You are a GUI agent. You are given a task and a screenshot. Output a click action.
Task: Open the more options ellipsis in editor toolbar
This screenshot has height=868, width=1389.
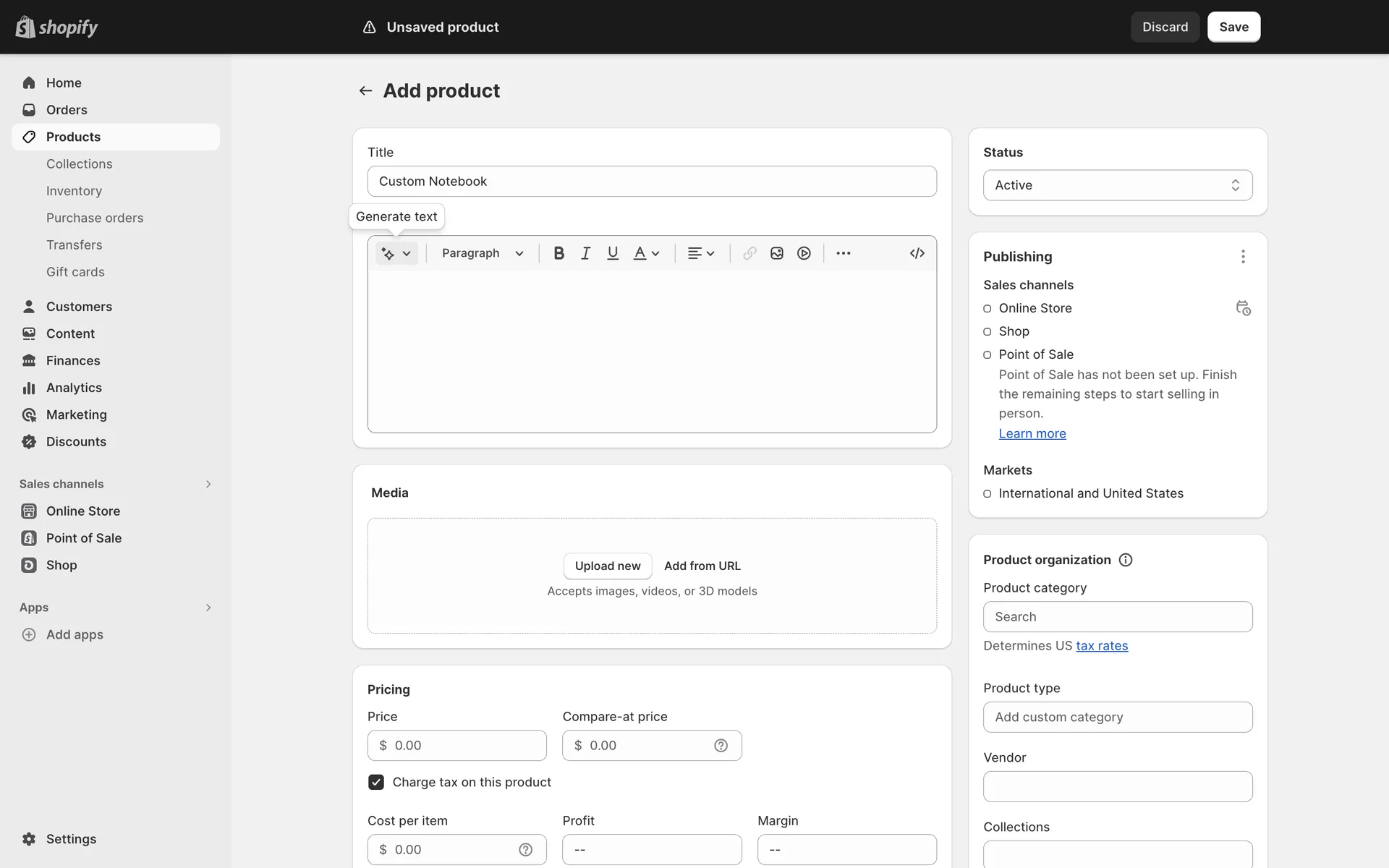[843, 253]
